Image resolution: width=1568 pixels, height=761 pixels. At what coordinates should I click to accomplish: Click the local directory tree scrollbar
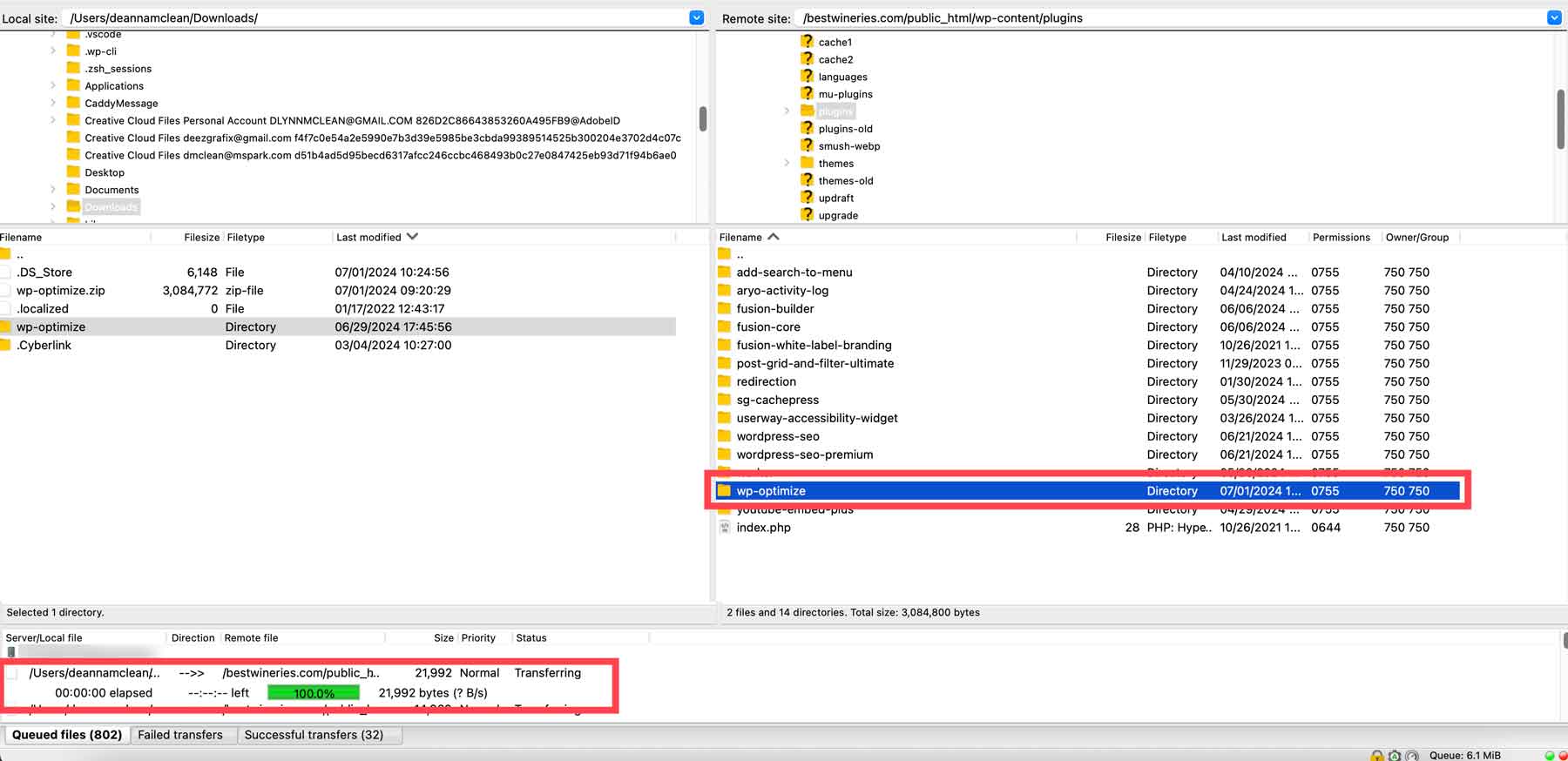pyautogui.click(x=702, y=118)
